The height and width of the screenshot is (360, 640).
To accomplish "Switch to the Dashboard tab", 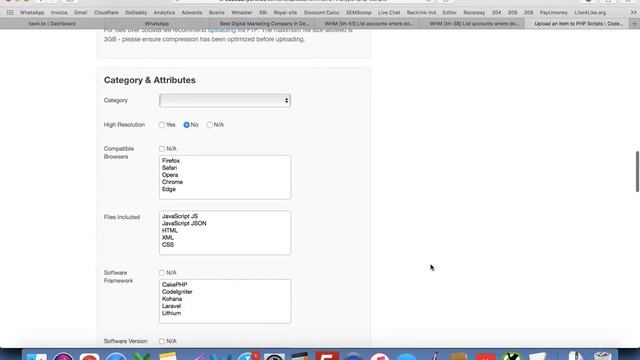I will 52,24.
